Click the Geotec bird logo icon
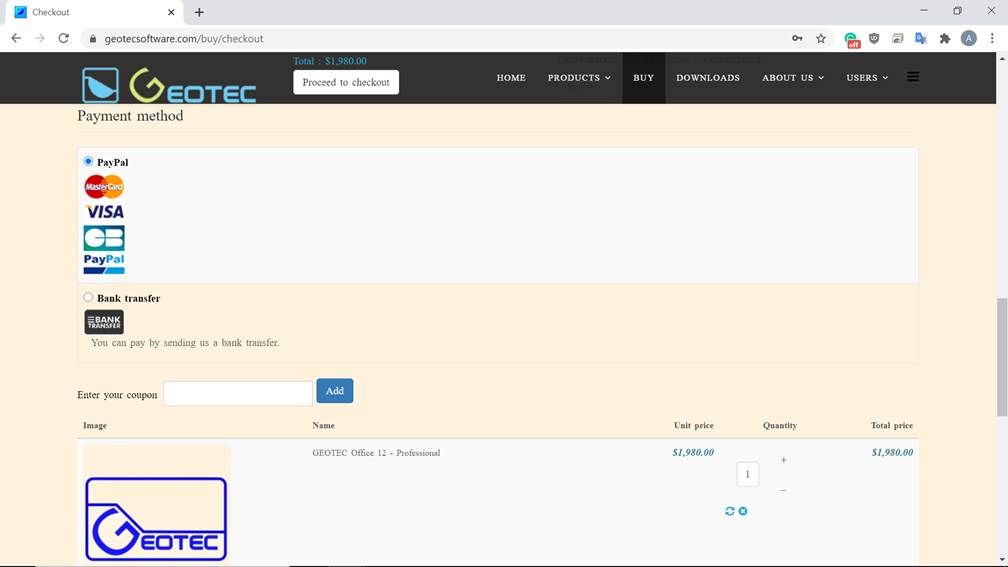Screen dimensions: 1008x567 point(100,85)
